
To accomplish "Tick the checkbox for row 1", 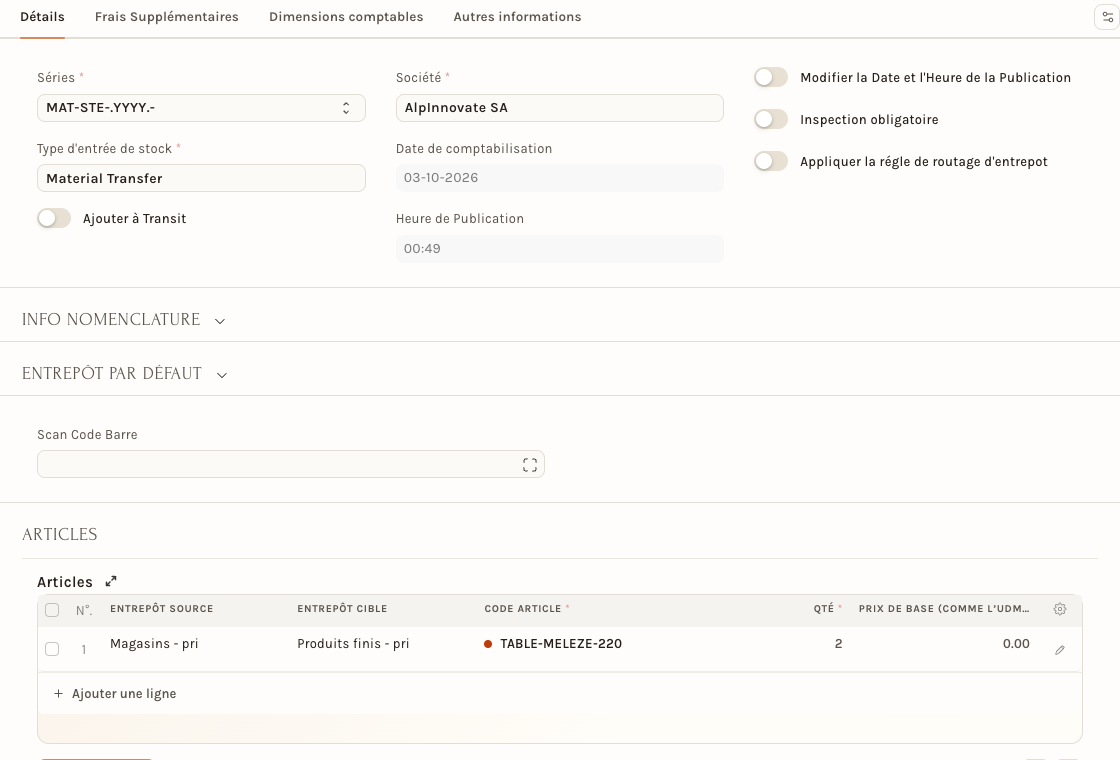I will point(52,649).
